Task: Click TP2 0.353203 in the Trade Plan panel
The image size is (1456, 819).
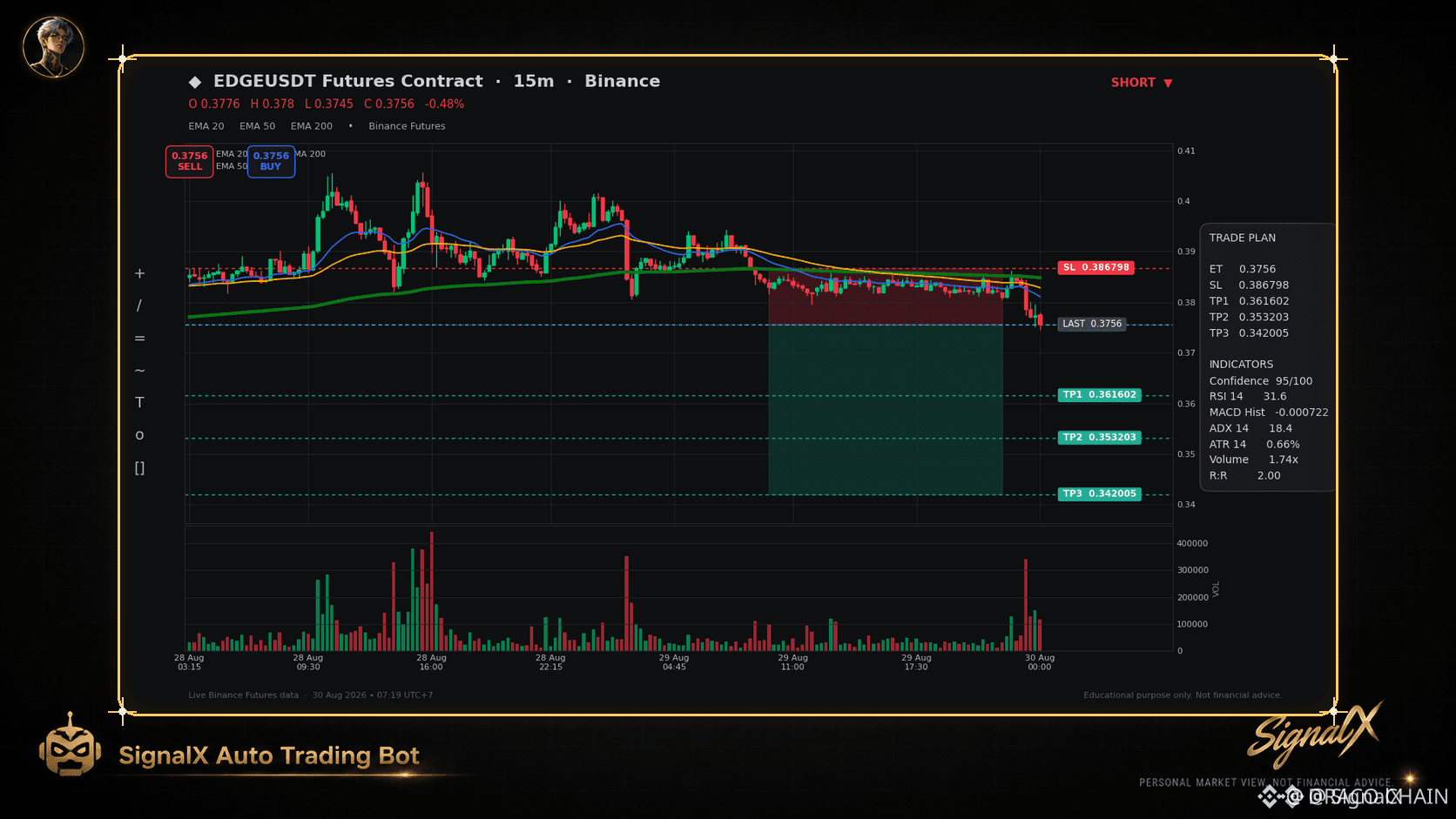Action: (1249, 317)
